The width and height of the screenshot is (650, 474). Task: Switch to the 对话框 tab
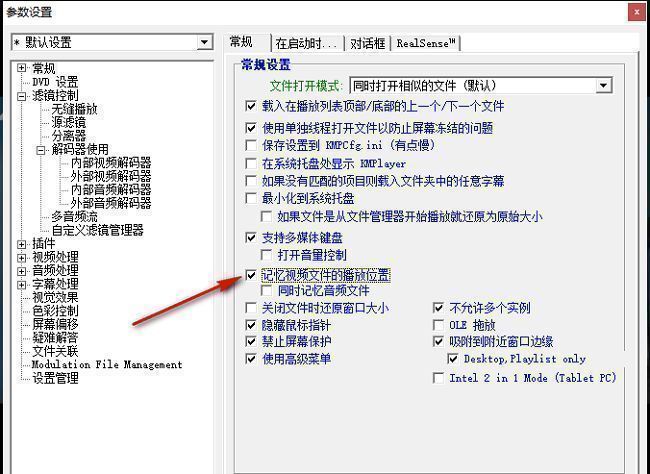[x=367, y=43]
